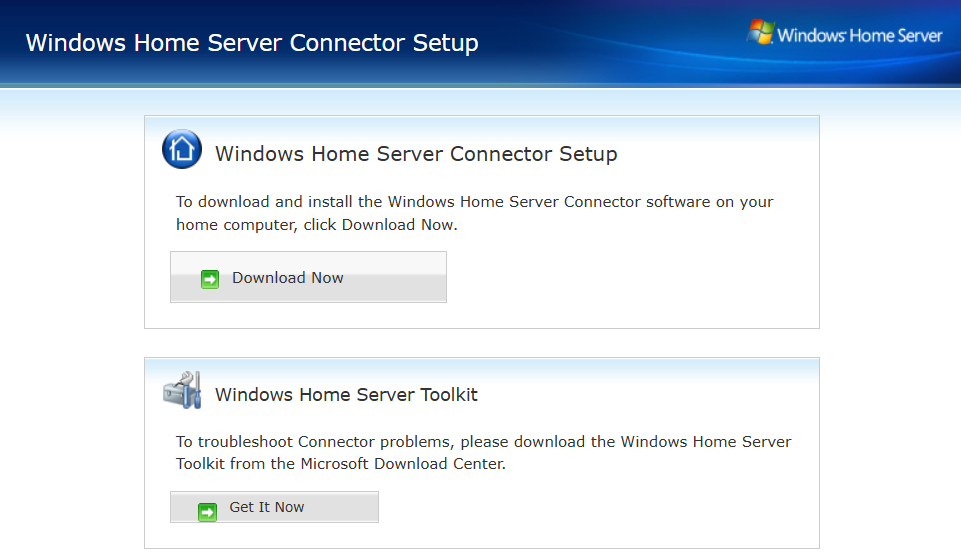Click the Windows flag logo in the banner
This screenshot has height=556, width=961.
(760, 33)
